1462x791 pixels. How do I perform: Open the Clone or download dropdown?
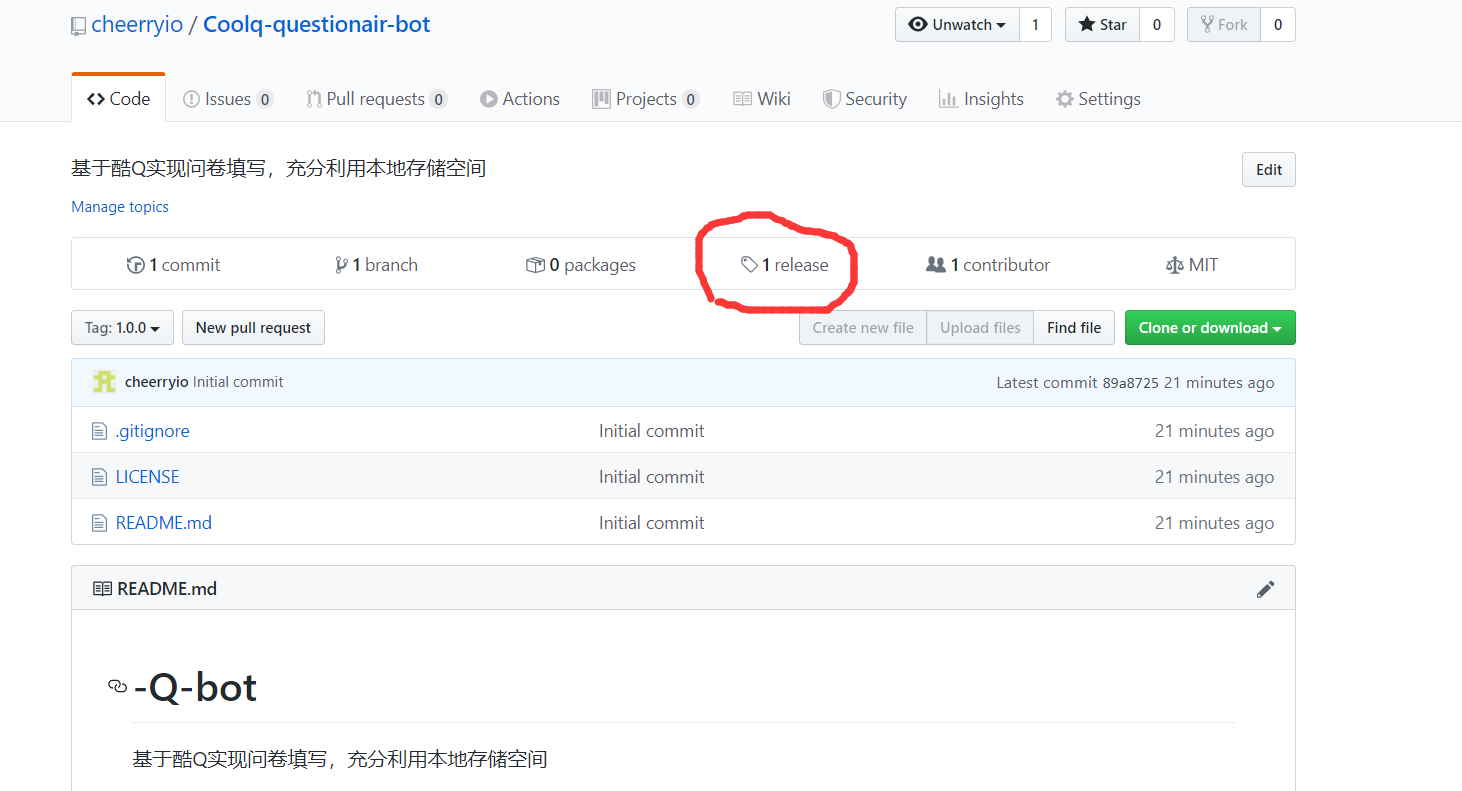(1210, 328)
